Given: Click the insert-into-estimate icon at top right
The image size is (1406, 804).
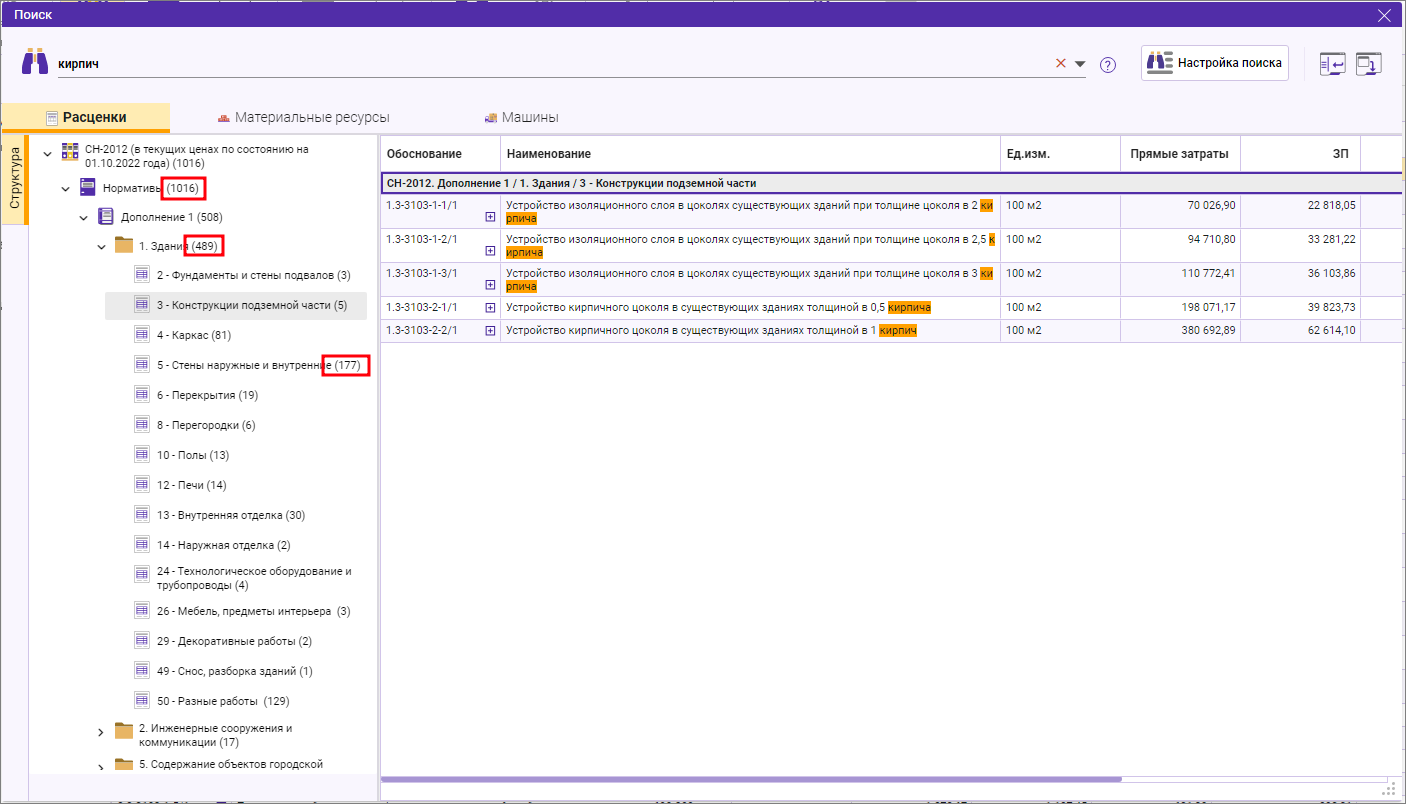Looking at the screenshot, I should (1332, 63).
